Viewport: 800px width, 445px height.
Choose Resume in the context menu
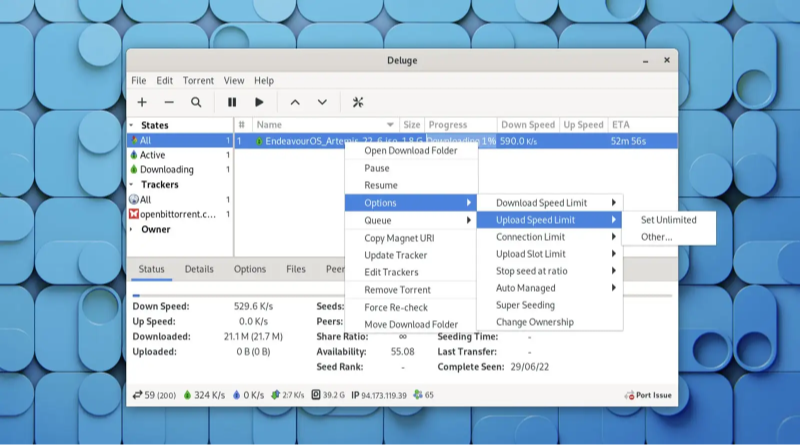411,185
